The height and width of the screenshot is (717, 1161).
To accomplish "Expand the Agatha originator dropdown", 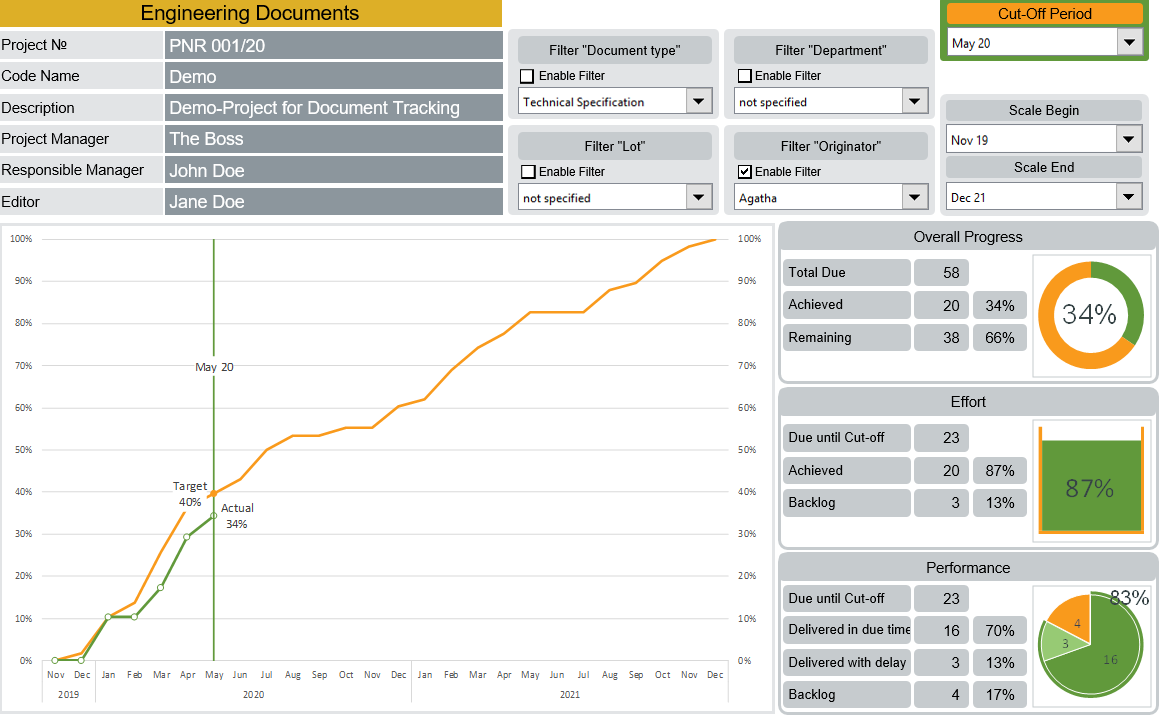I will tap(914, 197).
